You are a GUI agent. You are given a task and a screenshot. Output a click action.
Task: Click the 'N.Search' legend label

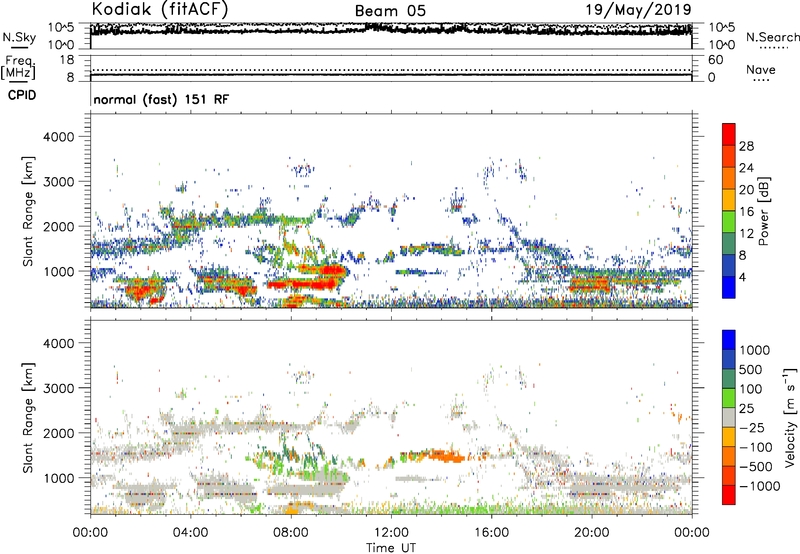pyautogui.click(x=772, y=37)
